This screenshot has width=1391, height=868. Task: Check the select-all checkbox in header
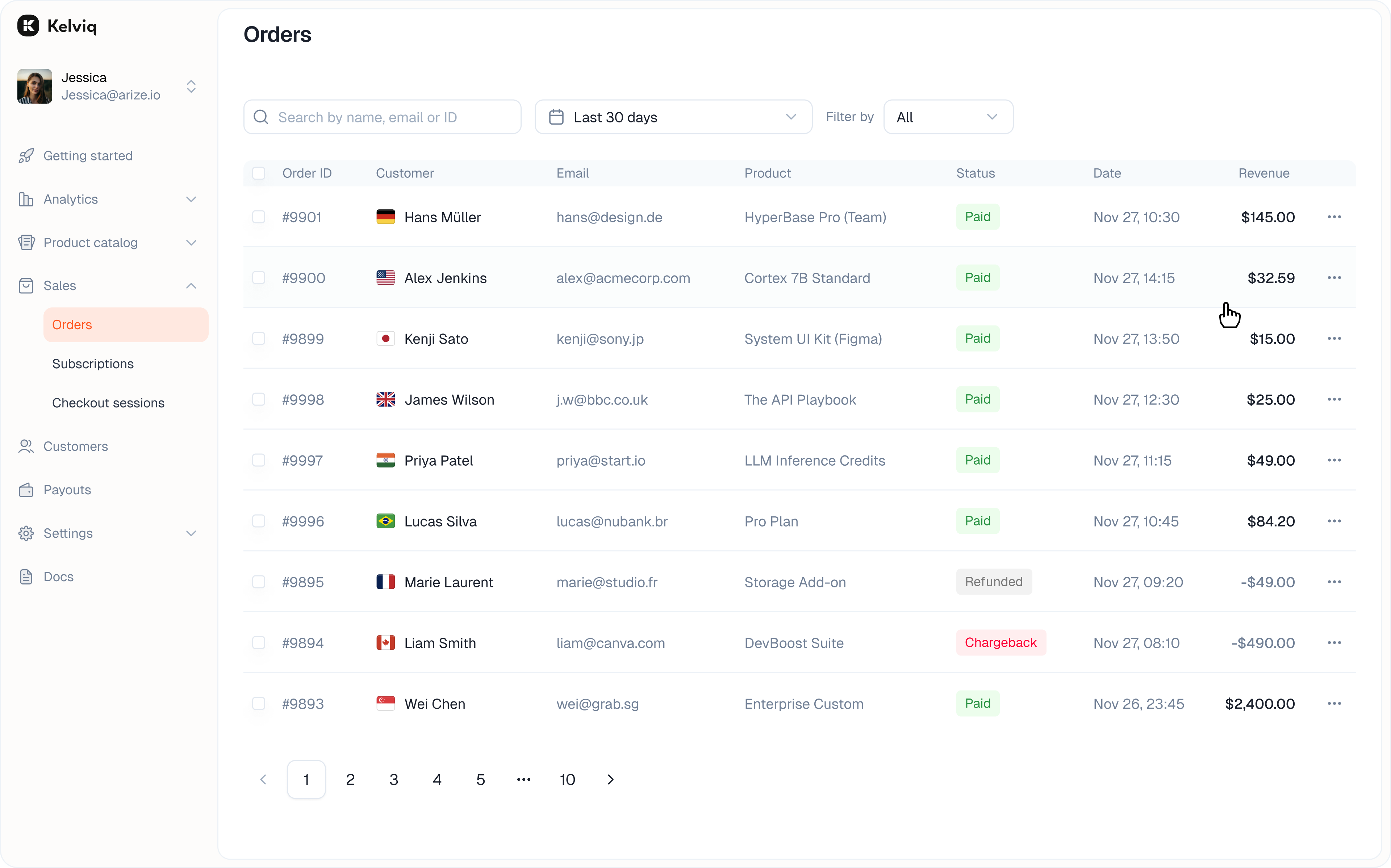pyautogui.click(x=259, y=173)
